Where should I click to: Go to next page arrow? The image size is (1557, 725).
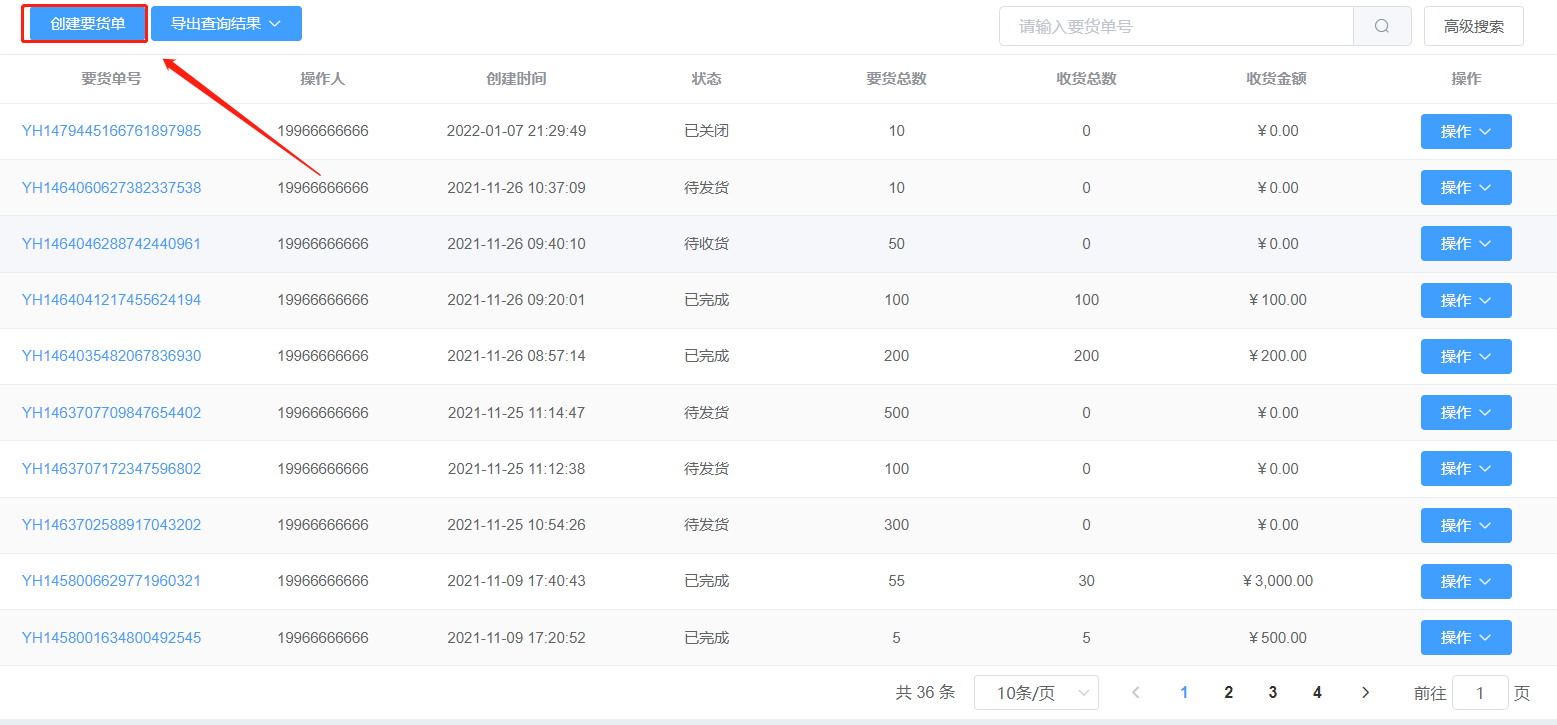tap(1366, 692)
